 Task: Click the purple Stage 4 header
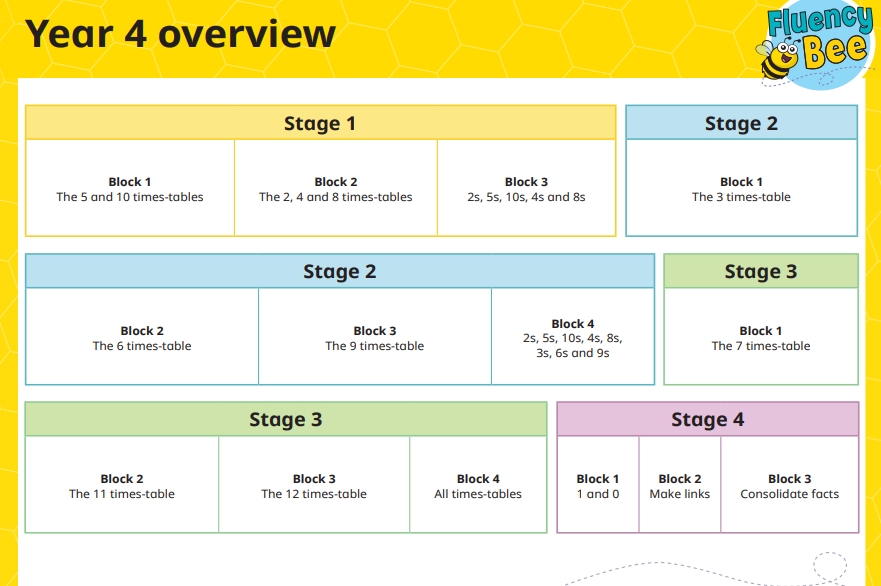tap(708, 419)
